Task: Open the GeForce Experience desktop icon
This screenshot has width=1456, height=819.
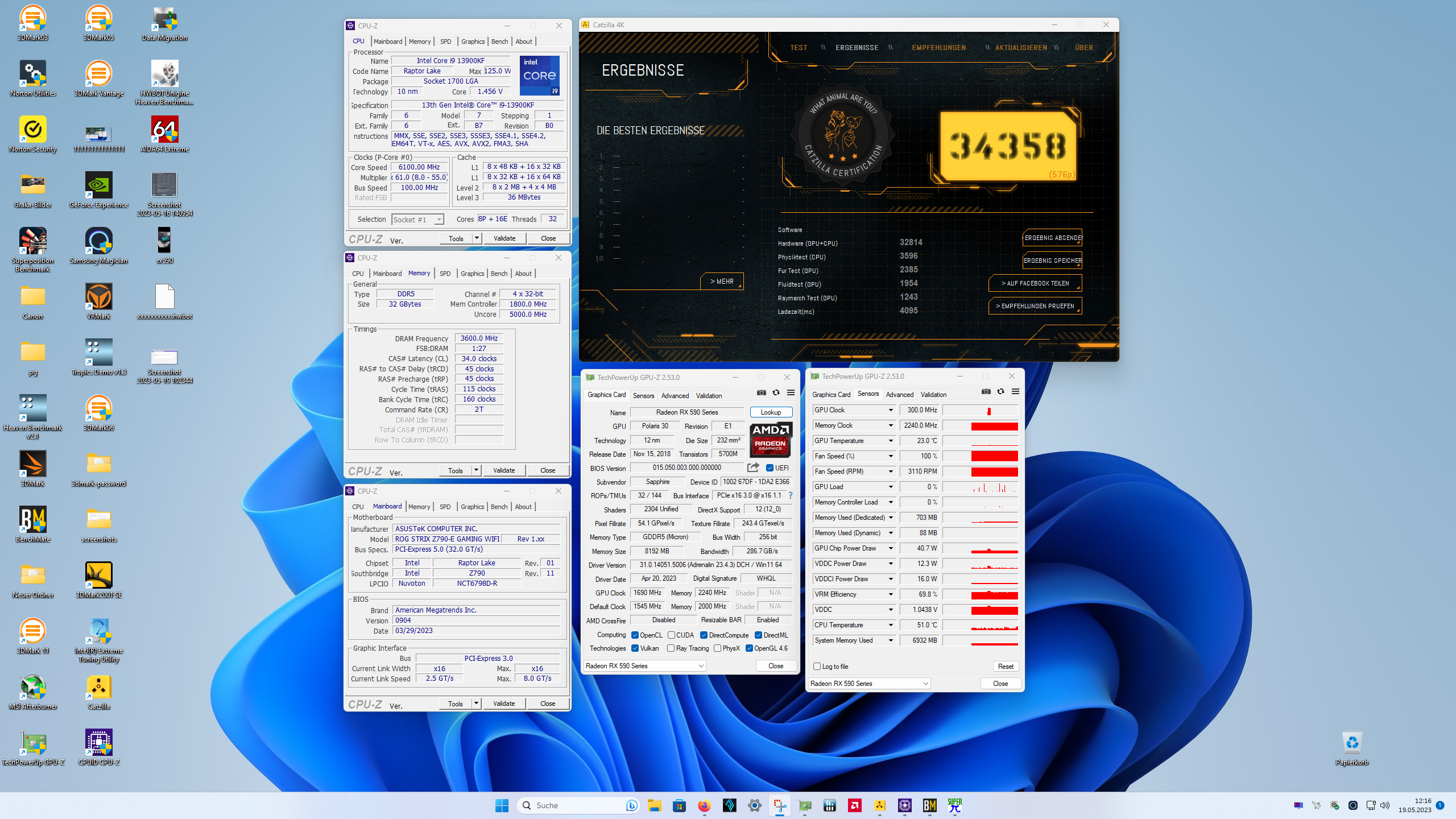Action: click(98, 190)
